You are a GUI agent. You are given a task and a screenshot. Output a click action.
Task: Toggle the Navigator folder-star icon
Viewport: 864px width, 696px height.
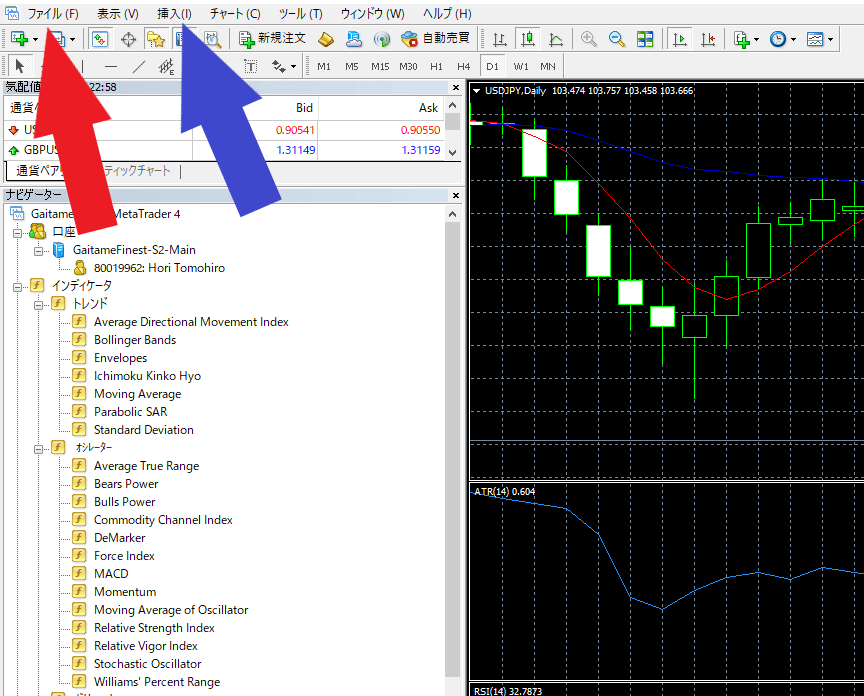156,39
